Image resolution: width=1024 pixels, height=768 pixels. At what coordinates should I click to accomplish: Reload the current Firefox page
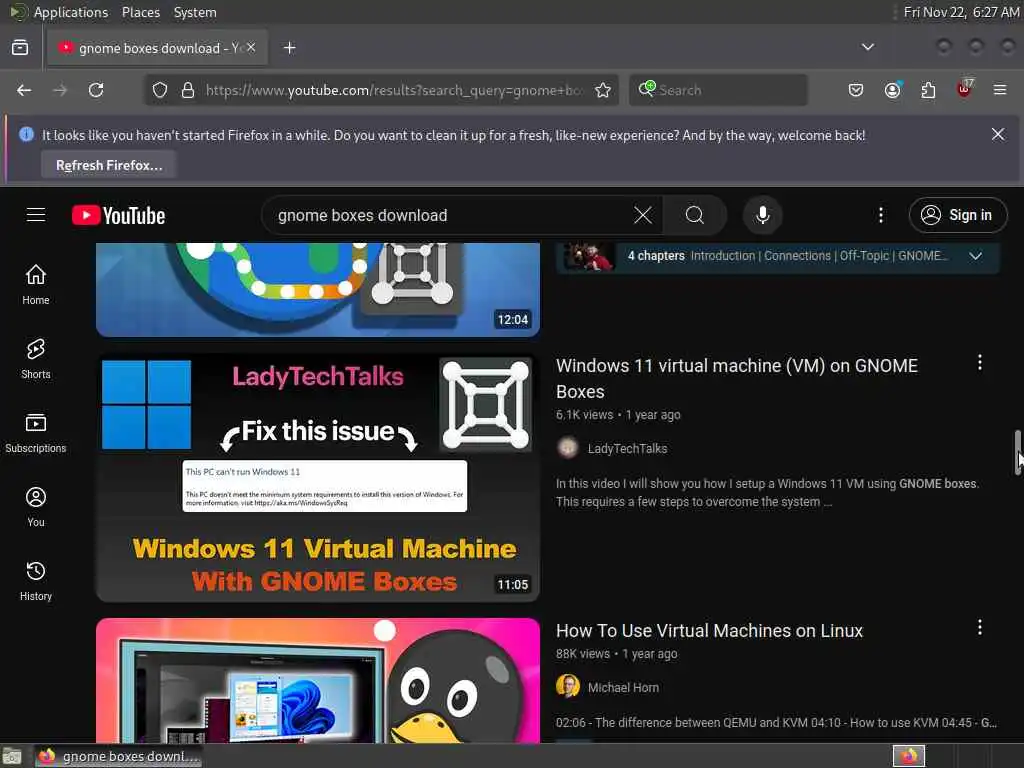tap(96, 90)
